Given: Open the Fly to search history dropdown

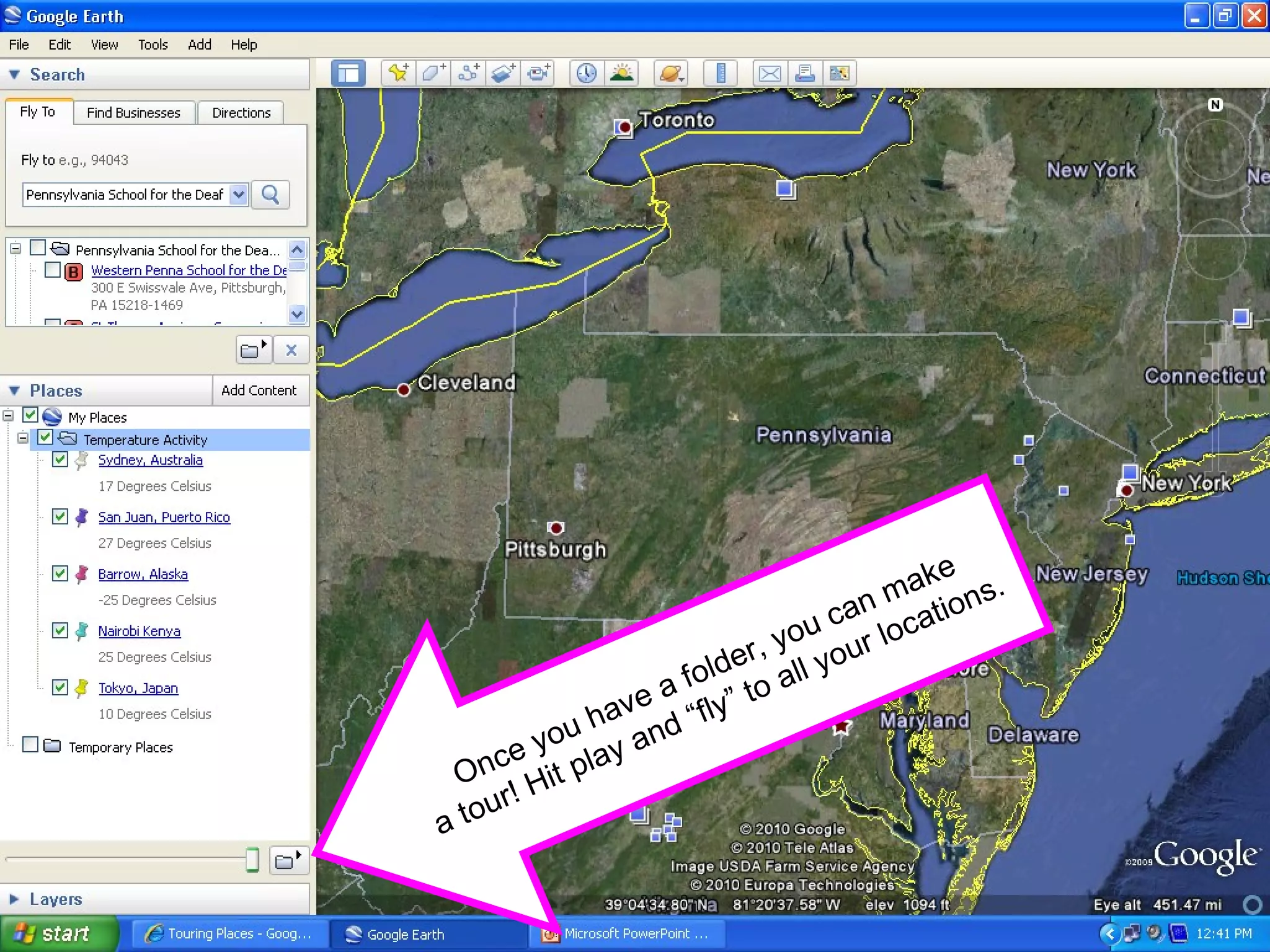Looking at the screenshot, I should pyautogui.click(x=239, y=195).
